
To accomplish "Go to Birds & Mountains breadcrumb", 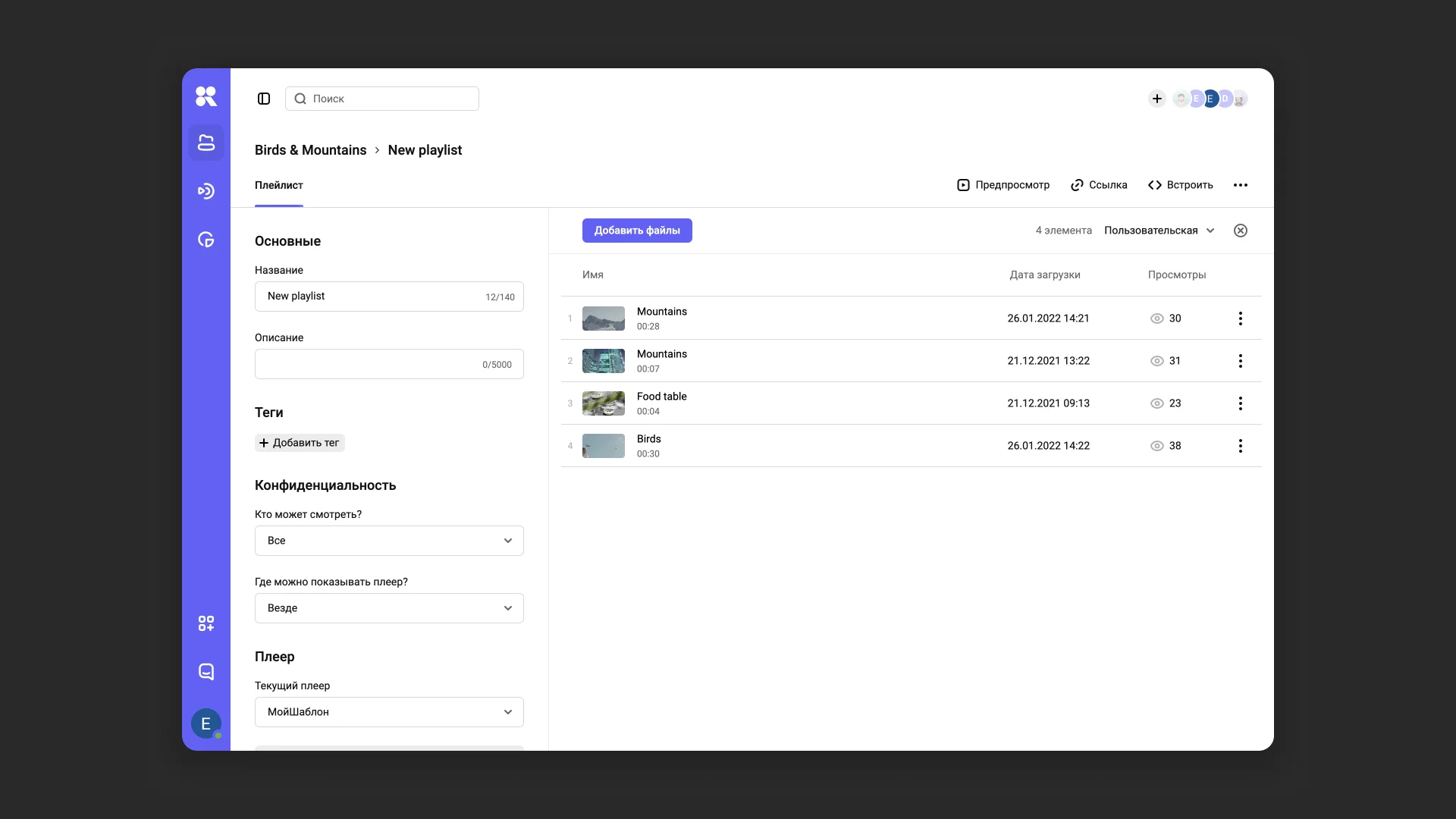I will point(310,150).
